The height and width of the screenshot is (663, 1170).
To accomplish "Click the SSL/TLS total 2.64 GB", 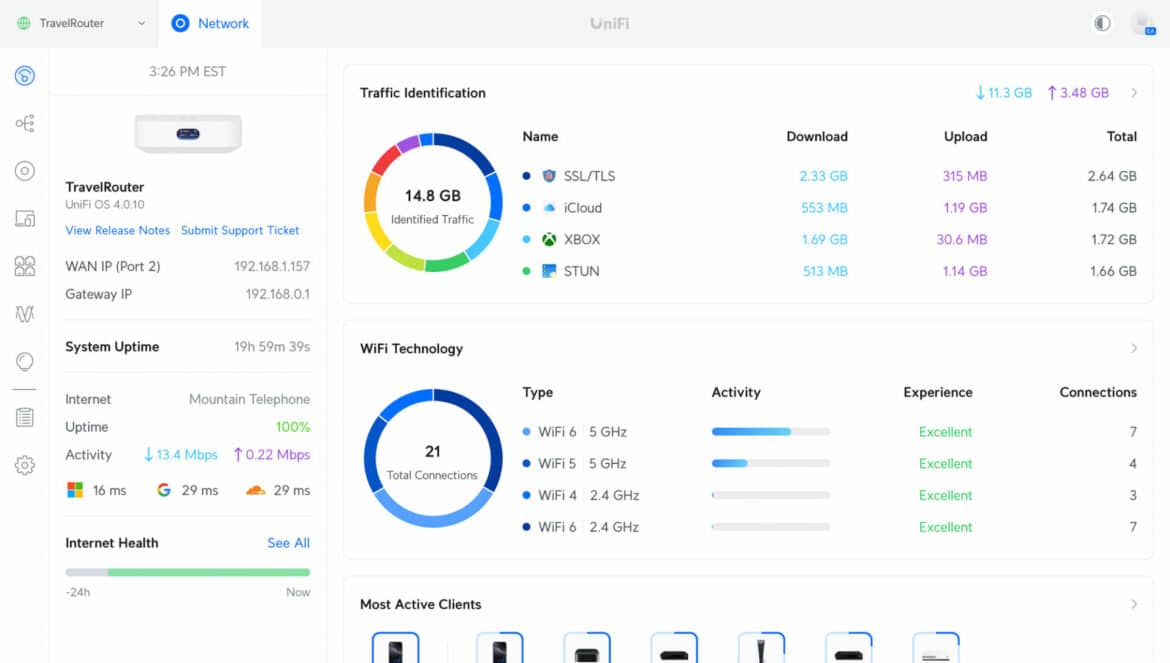I will pyautogui.click(x=1112, y=176).
